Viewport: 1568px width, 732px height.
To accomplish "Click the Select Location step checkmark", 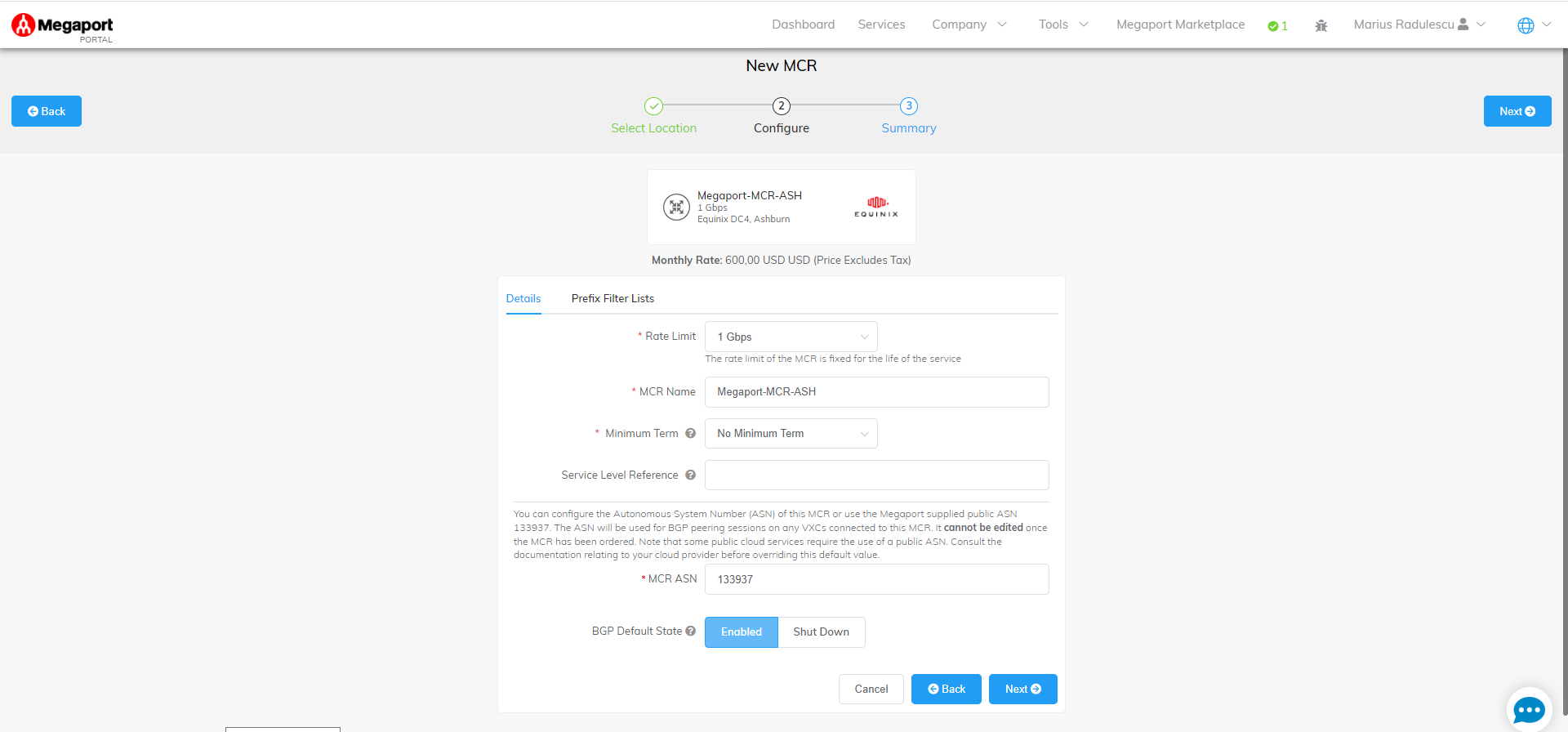I will [653, 106].
